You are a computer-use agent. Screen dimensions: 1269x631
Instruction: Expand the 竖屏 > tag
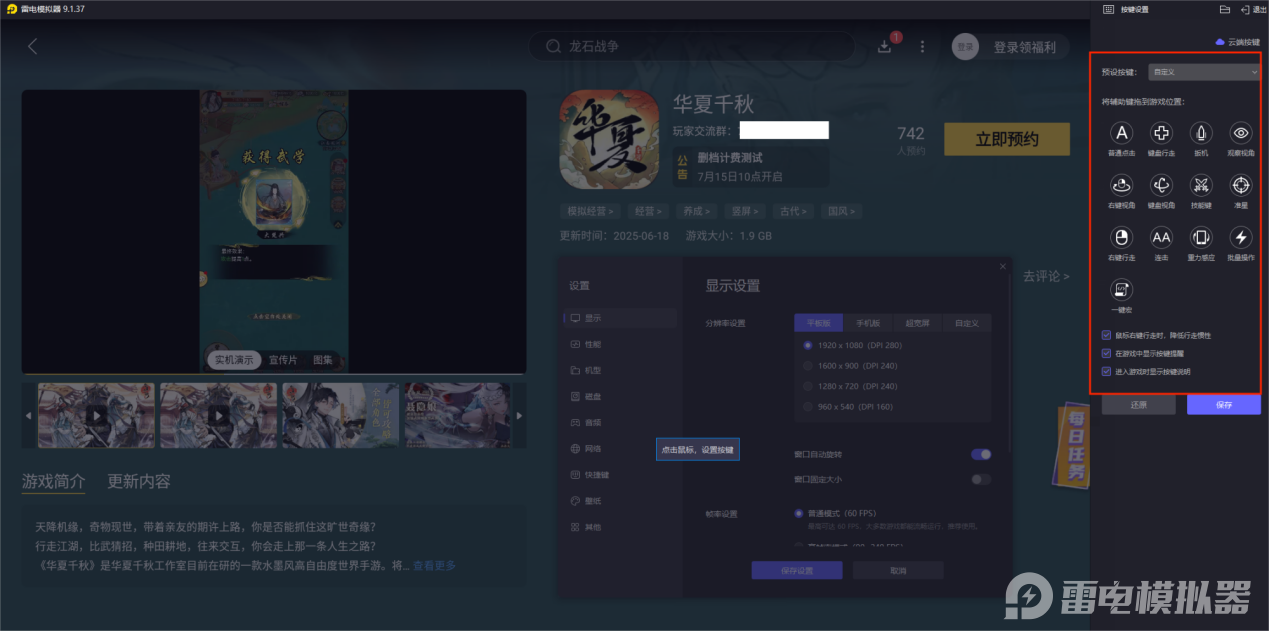744,211
